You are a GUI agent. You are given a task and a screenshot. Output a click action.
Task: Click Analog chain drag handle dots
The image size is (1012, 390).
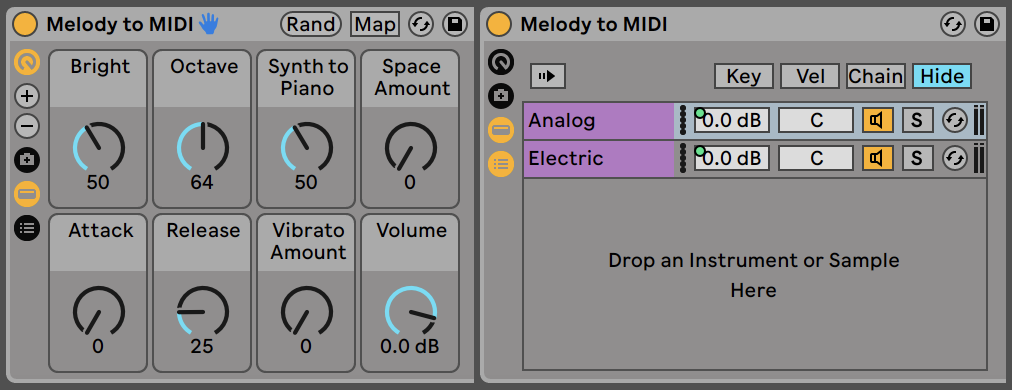coord(683,120)
